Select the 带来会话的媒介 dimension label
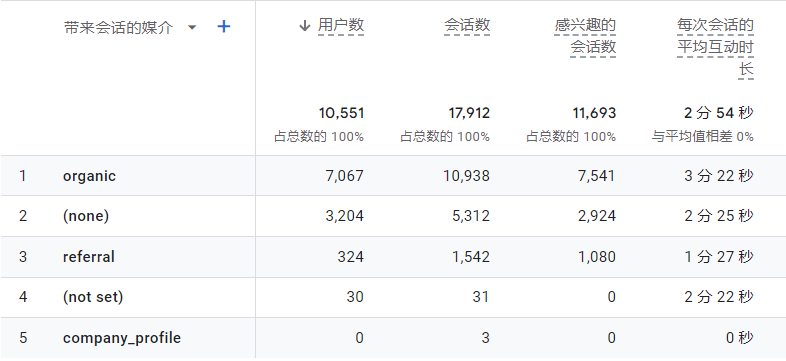 pyautogui.click(x=118, y=28)
